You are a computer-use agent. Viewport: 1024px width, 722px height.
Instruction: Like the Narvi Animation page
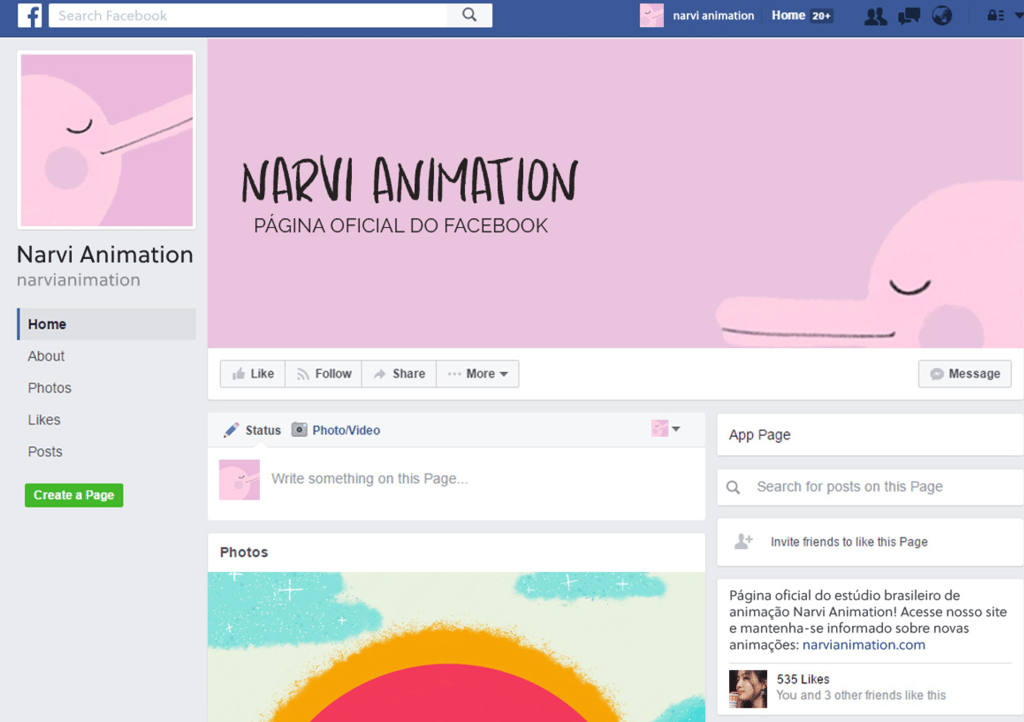[252, 373]
